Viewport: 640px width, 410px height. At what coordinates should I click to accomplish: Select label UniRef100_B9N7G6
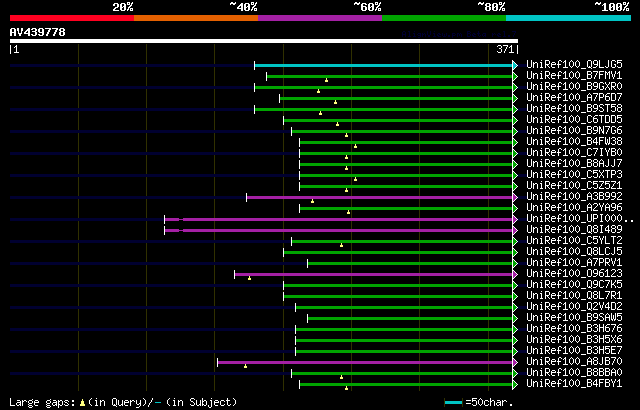point(574,131)
